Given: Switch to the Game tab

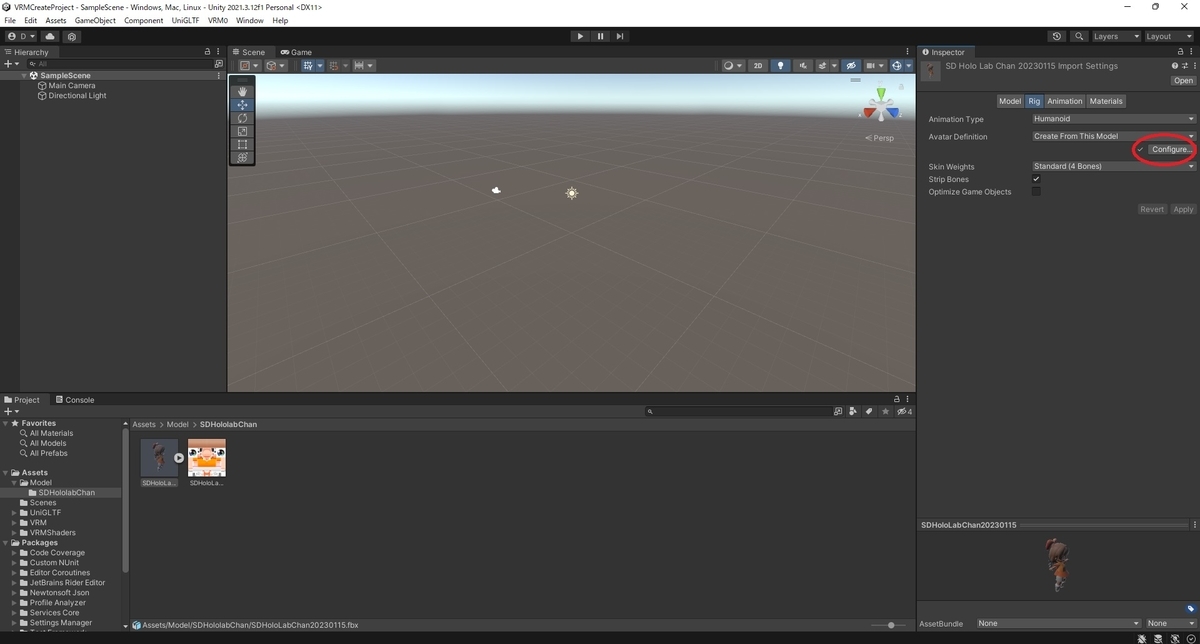Looking at the screenshot, I should pos(296,52).
